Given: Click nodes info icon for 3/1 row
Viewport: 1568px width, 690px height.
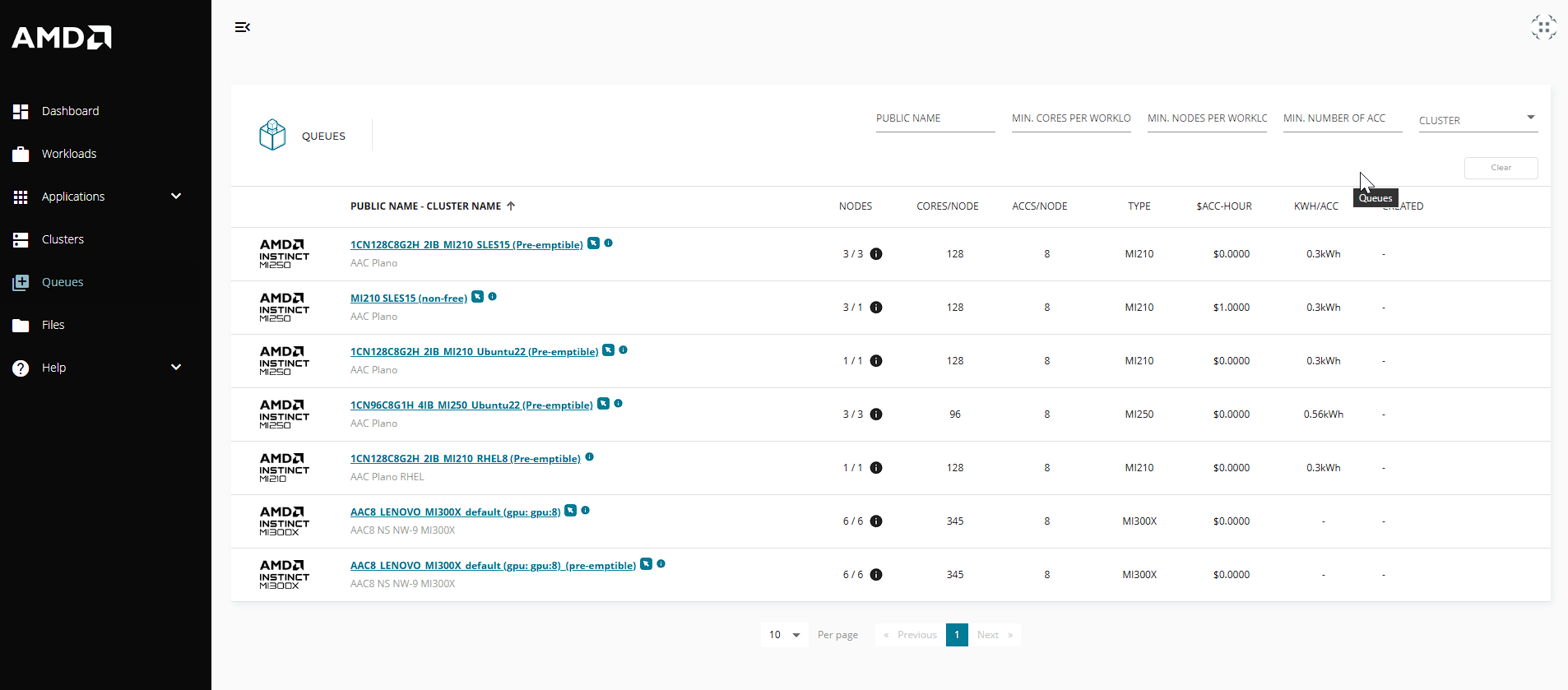Looking at the screenshot, I should [x=876, y=308].
